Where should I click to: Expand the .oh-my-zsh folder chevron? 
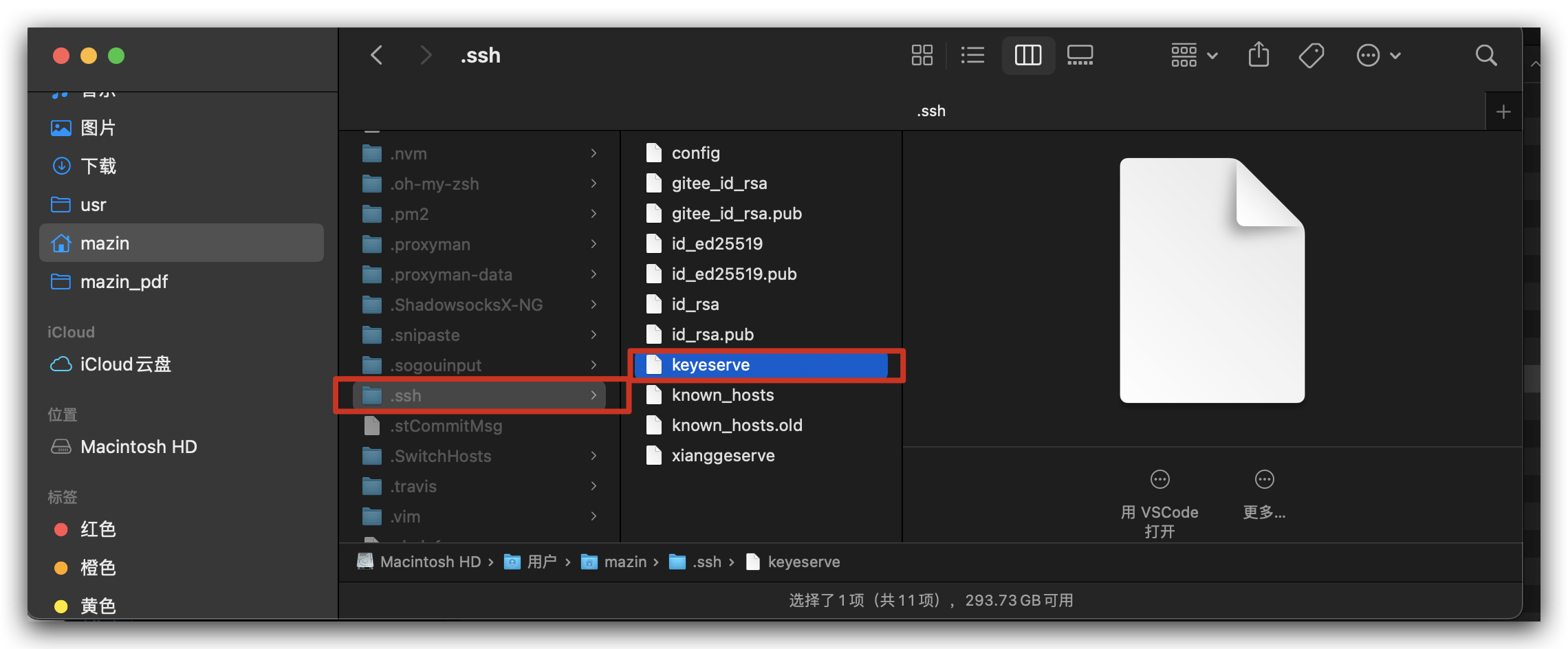tap(594, 184)
